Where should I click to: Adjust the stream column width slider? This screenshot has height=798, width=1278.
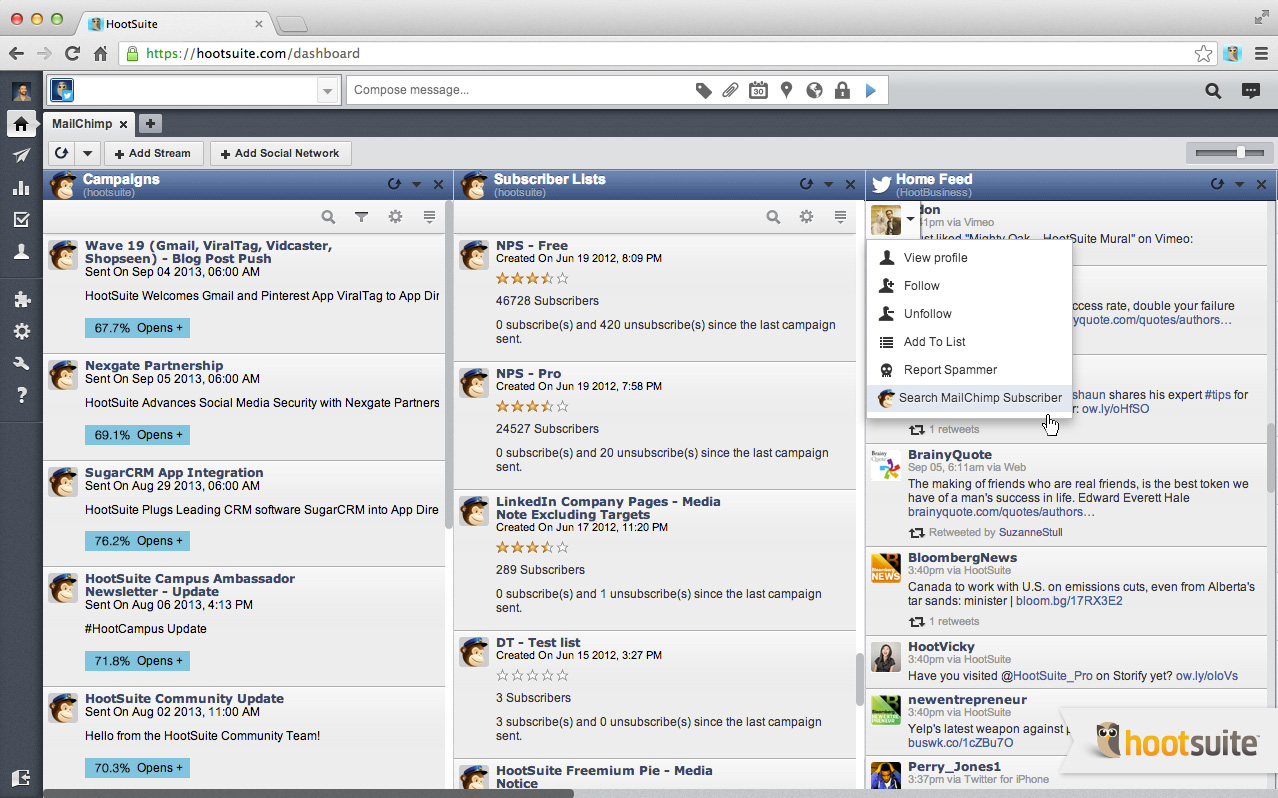[1240, 152]
